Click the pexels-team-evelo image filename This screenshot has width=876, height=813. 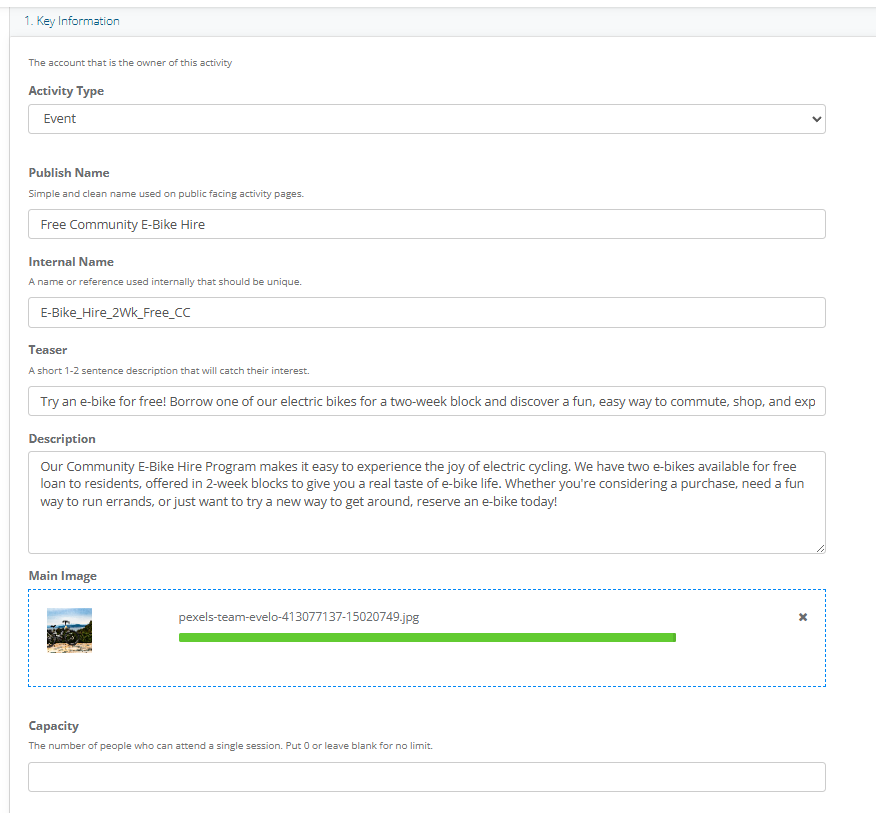pyautogui.click(x=299, y=617)
